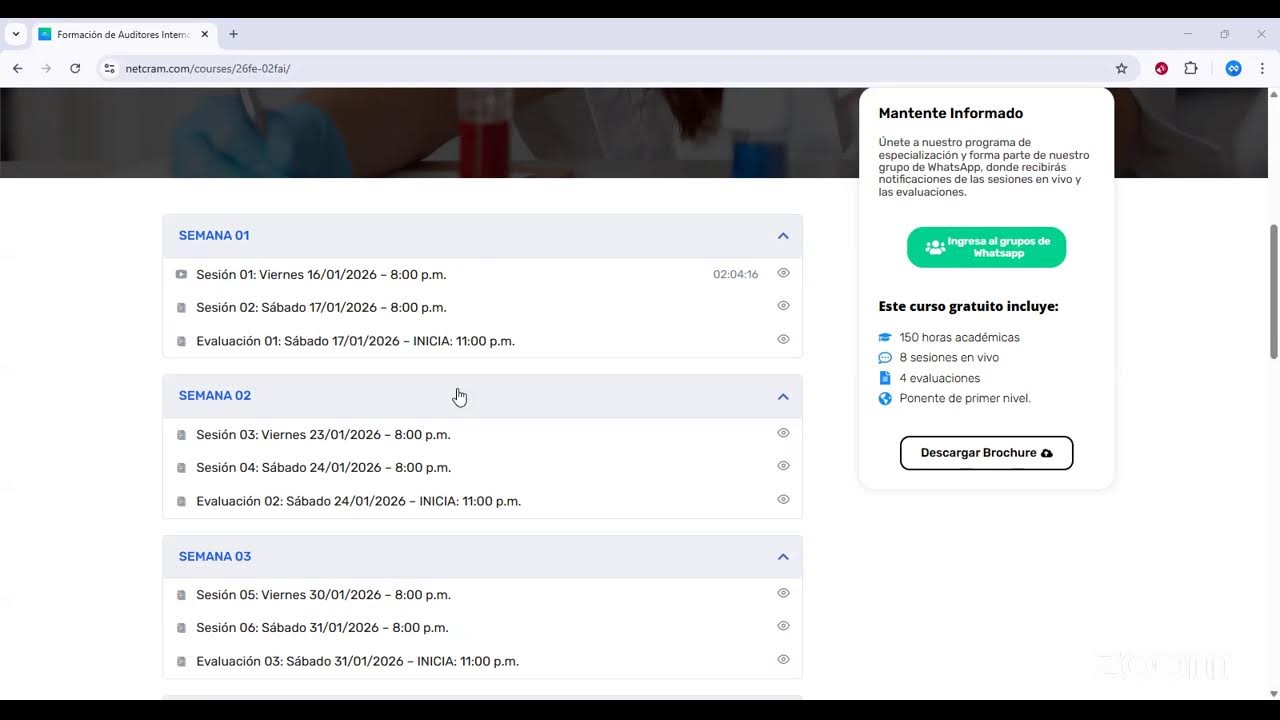Toggle the eye icon for Sesión 02
This screenshot has height=720, width=1280.
(x=784, y=306)
